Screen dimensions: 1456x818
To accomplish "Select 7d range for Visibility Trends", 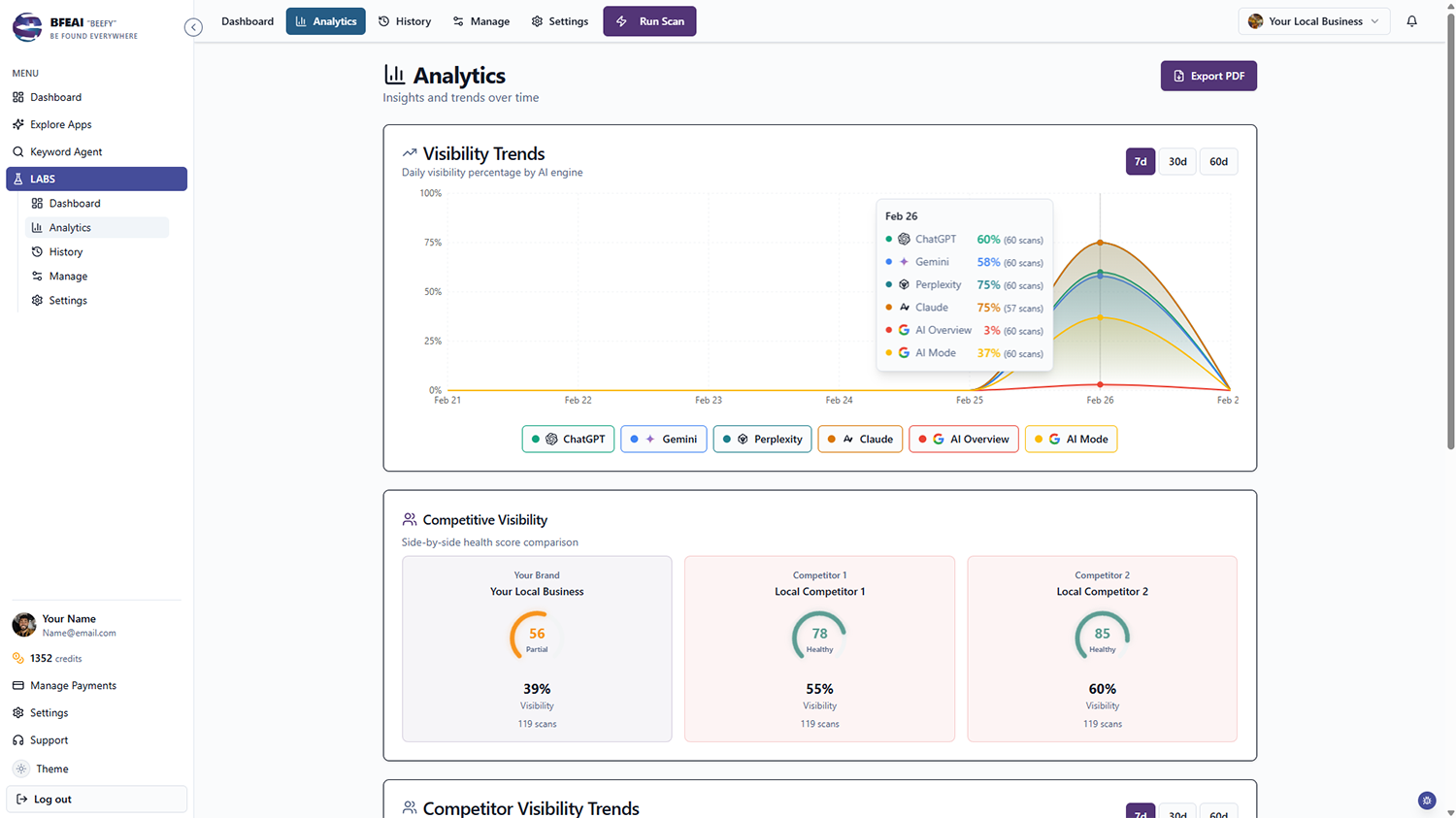I will (x=1141, y=161).
